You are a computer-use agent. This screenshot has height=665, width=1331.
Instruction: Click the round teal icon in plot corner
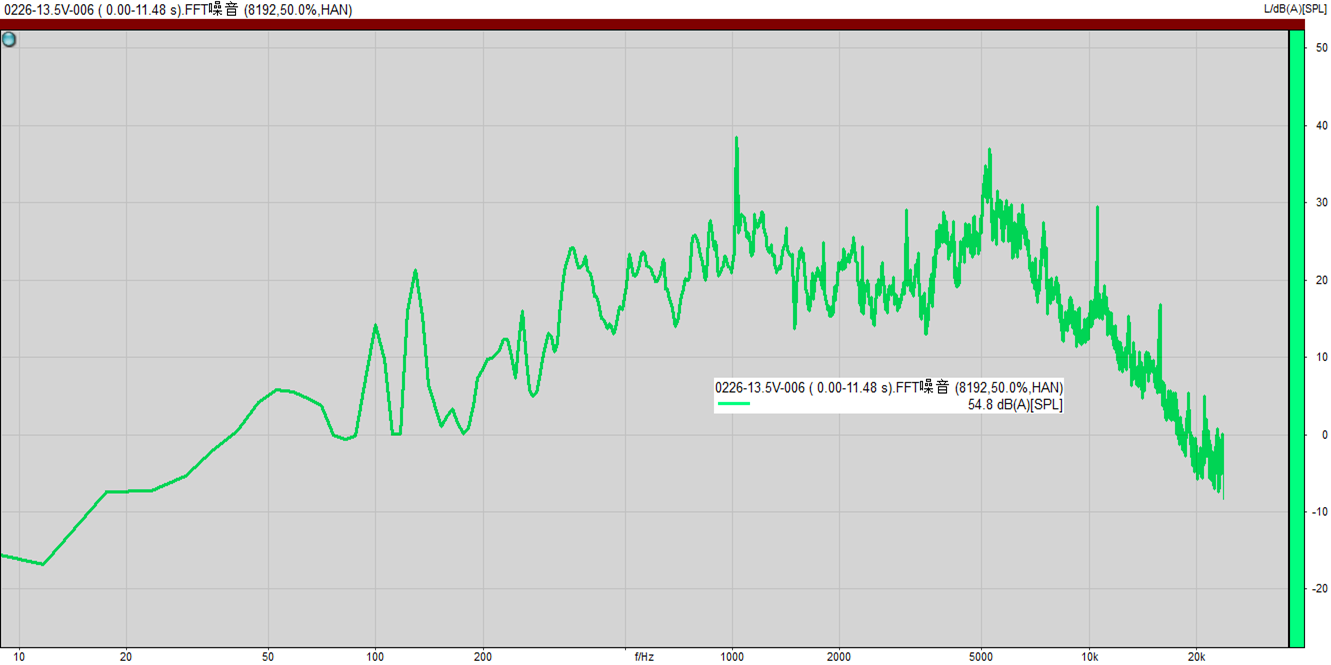(9, 40)
